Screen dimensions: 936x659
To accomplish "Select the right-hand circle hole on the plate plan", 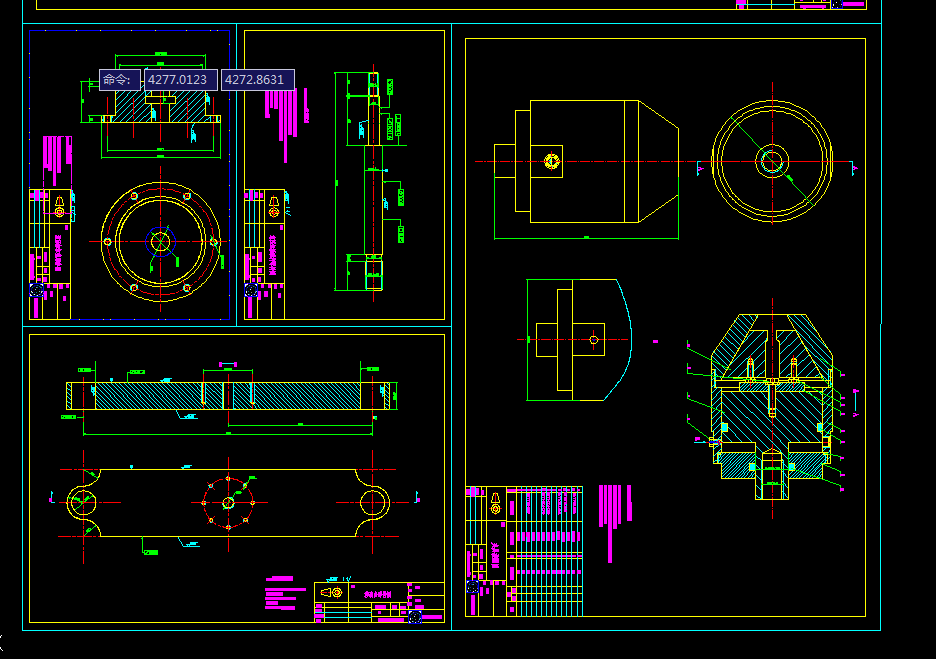I will click(x=374, y=503).
